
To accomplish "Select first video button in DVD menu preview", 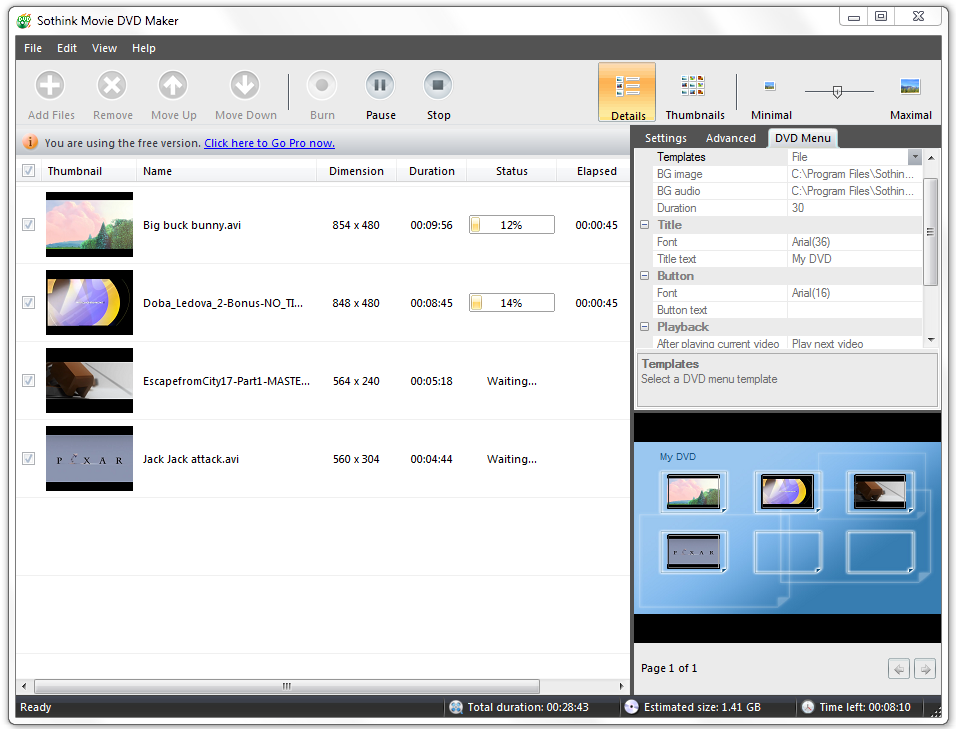I will 693,491.
